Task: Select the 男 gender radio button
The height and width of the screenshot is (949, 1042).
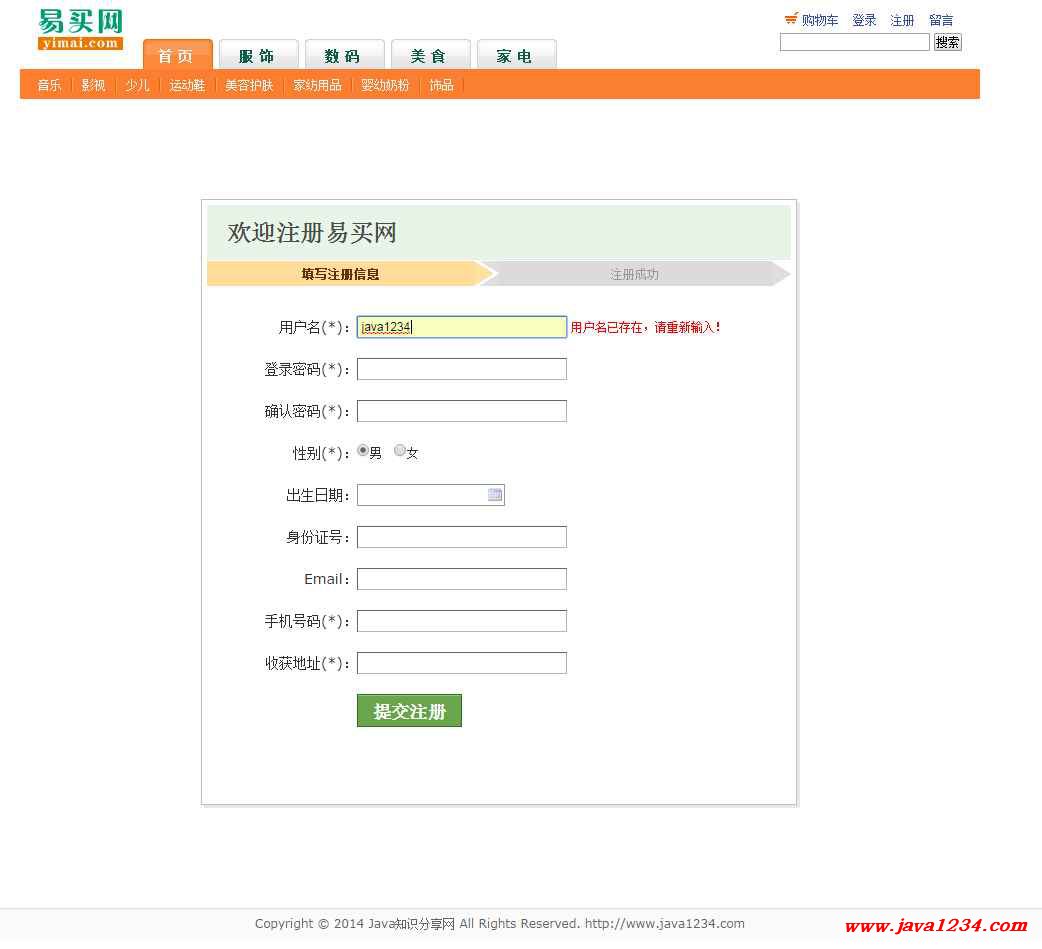Action: pyautogui.click(x=363, y=451)
